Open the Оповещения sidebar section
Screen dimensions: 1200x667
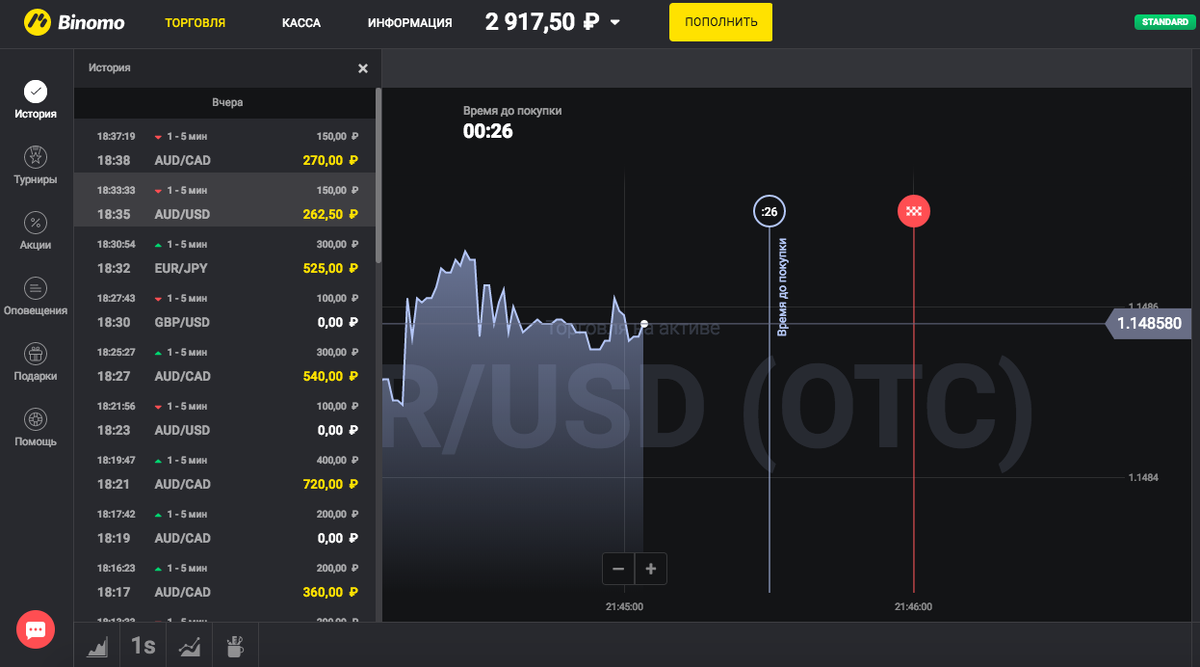[x=36, y=296]
